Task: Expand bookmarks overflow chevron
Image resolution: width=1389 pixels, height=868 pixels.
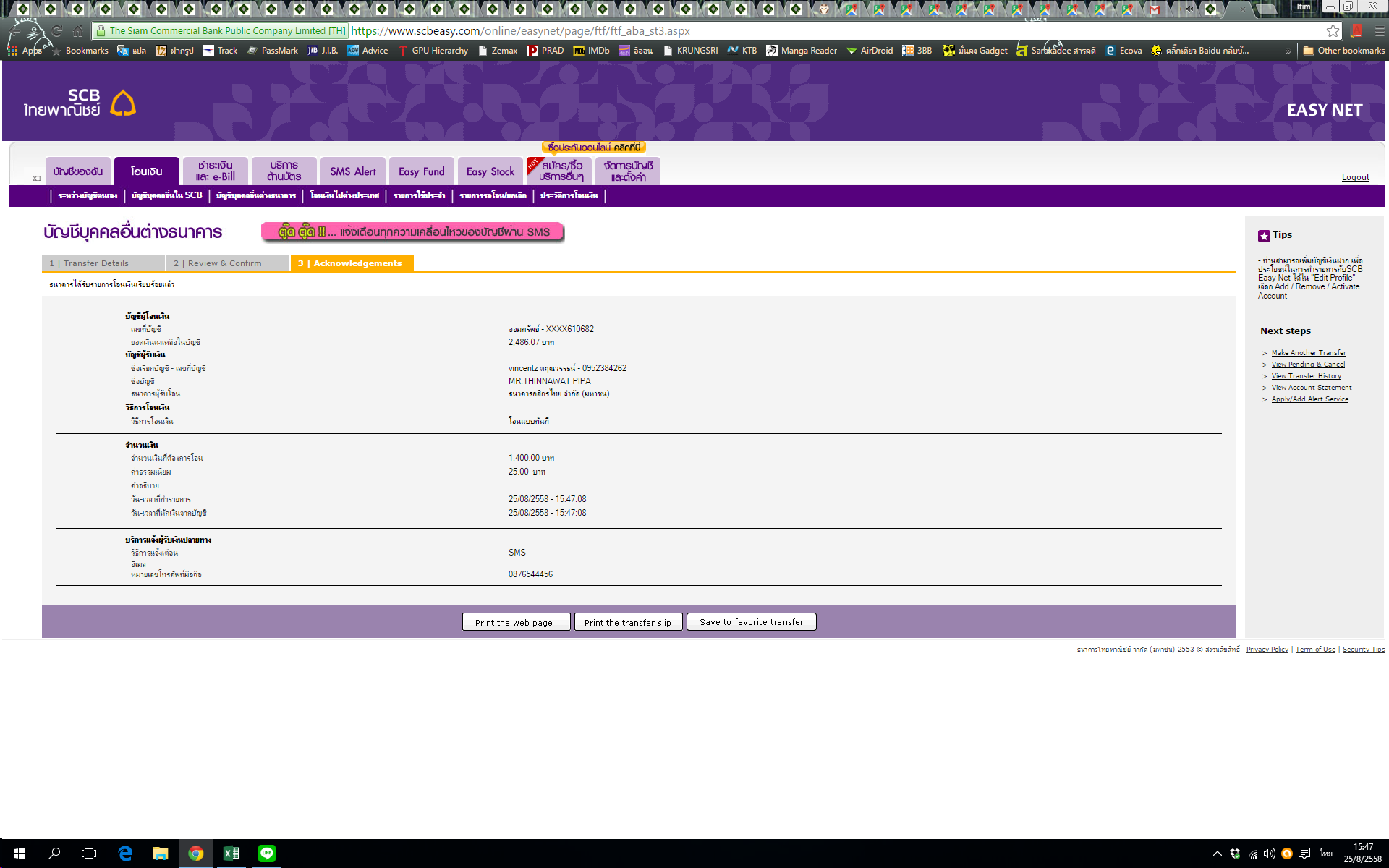Action: tap(1288, 51)
